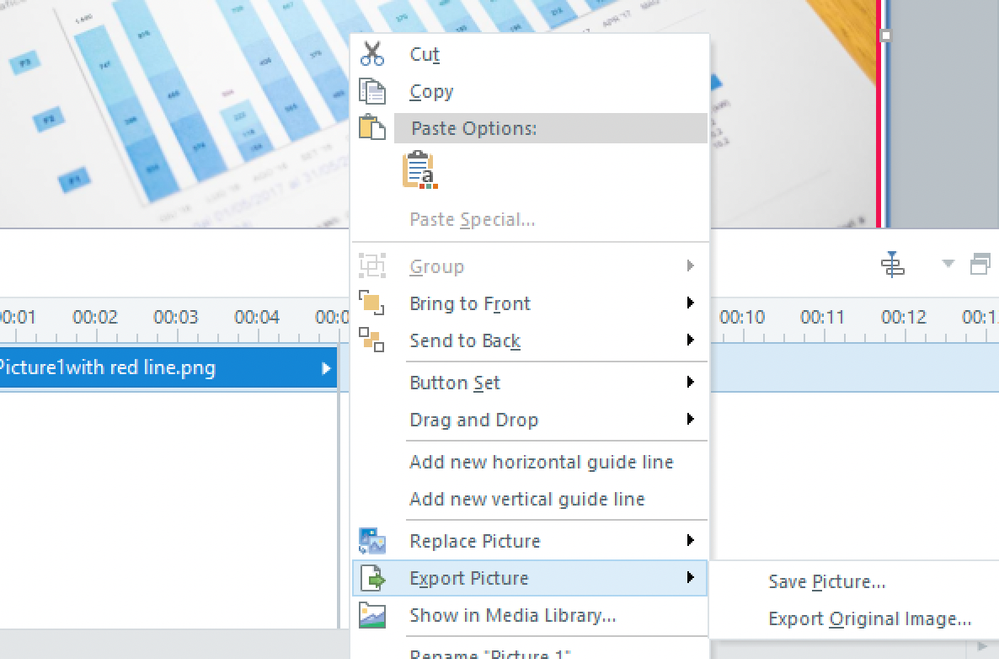Viewport: 999px width, 659px height.
Task: Expand the Button Set submenu arrow
Action: point(690,383)
